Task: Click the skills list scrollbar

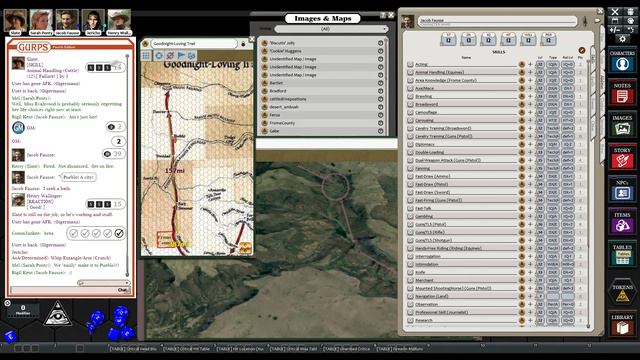Action: click(588, 194)
